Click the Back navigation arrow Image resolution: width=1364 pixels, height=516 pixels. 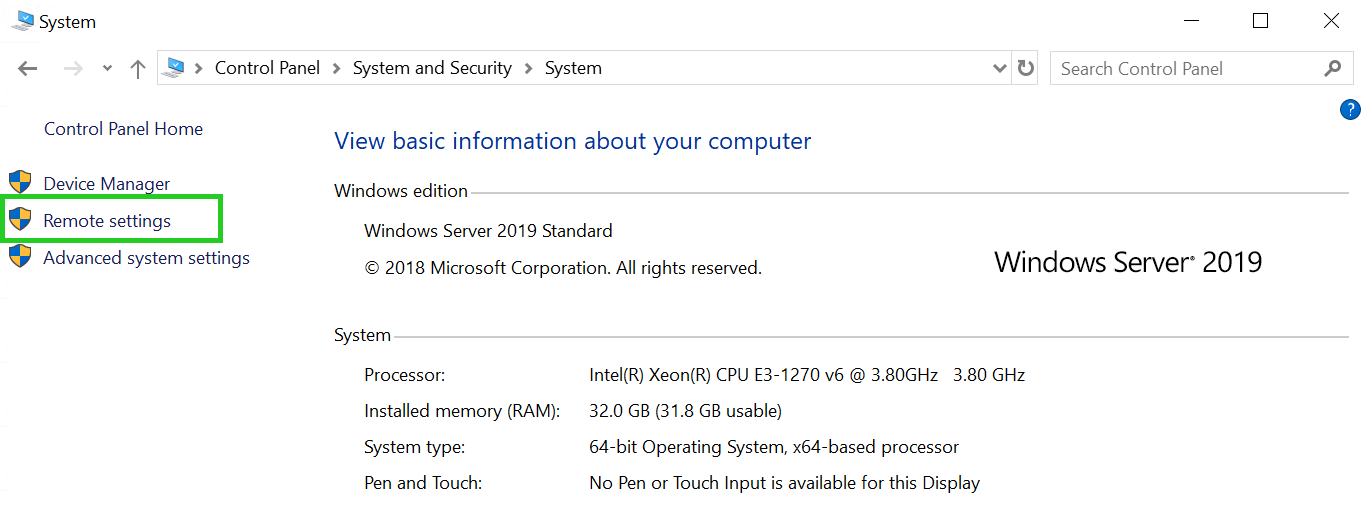click(28, 69)
